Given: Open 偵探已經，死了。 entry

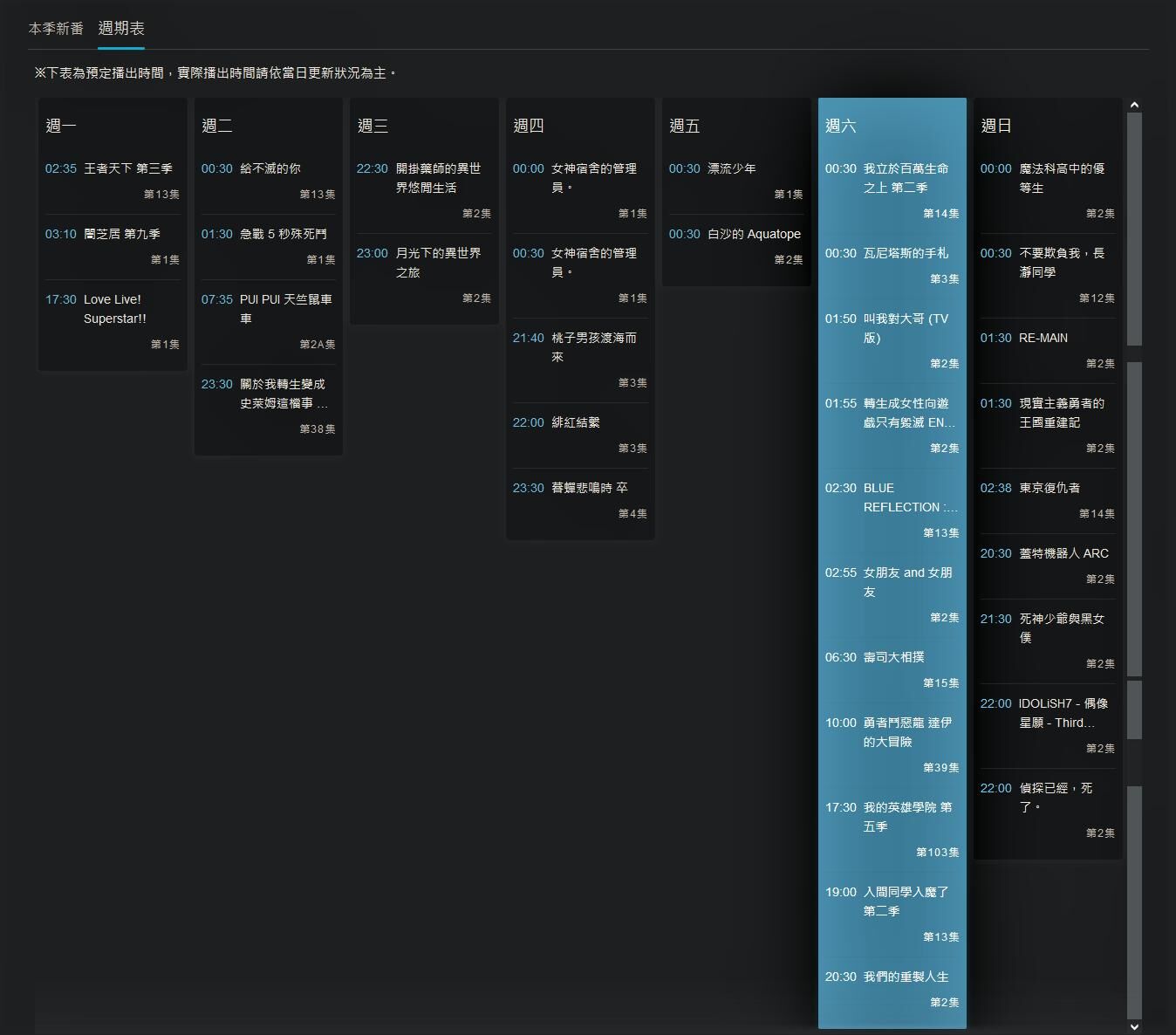Looking at the screenshot, I should click(x=1056, y=798).
